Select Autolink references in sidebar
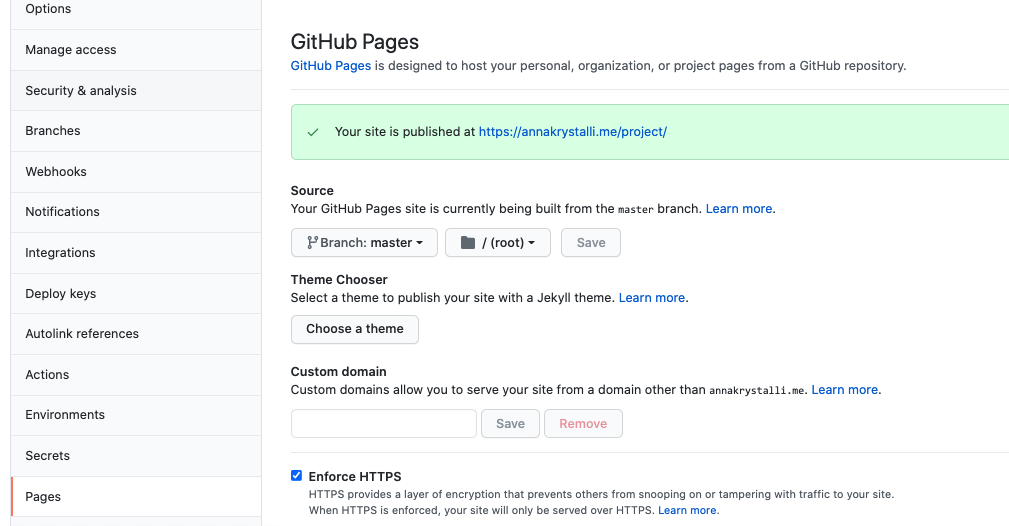 (x=136, y=333)
